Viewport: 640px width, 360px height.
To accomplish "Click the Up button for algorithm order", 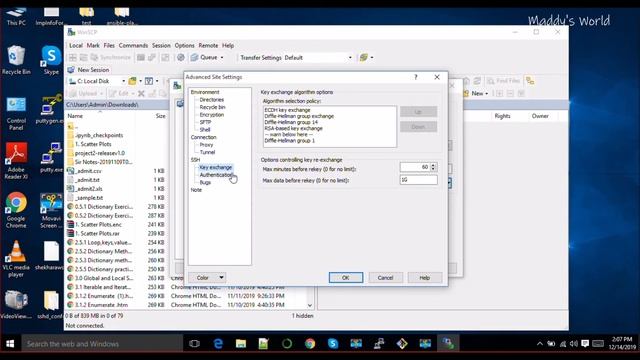I will (x=418, y=112).
